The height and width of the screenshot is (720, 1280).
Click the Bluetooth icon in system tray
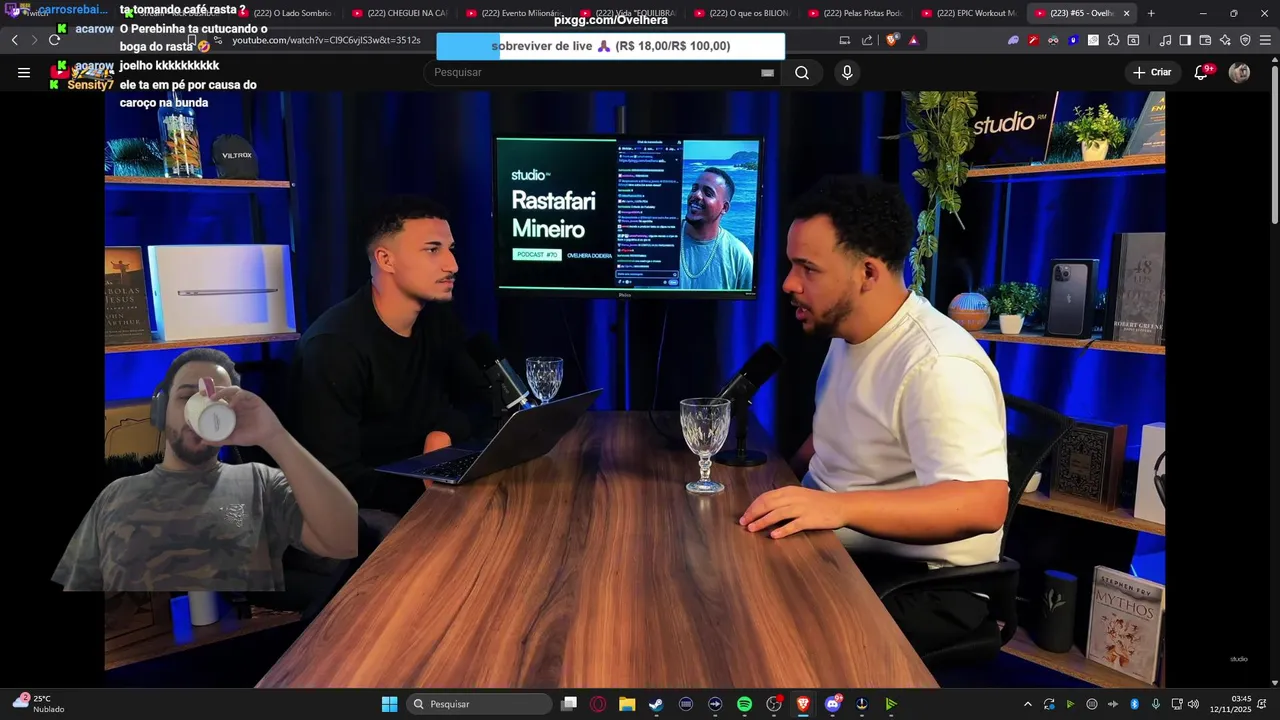click(1134, 704)
